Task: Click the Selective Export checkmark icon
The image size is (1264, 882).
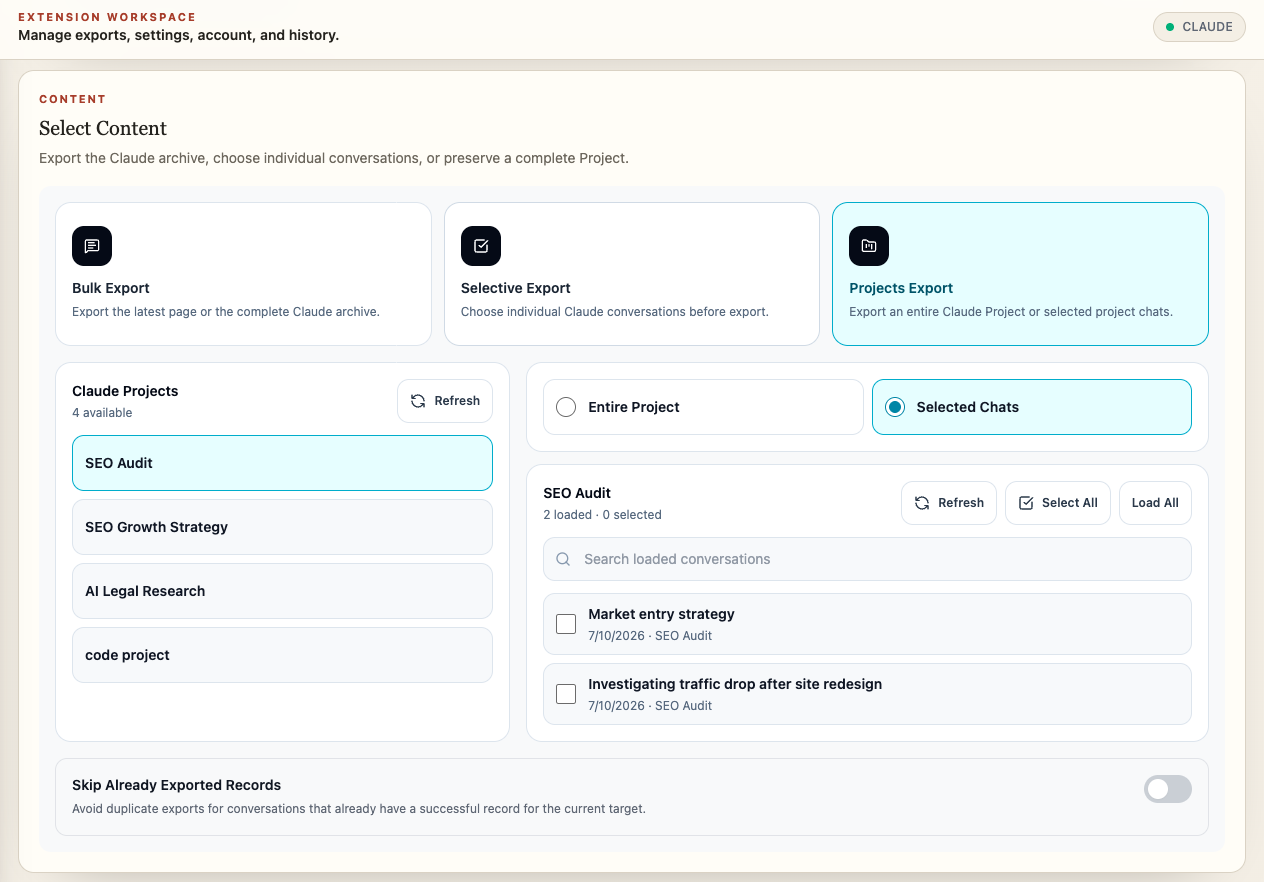Action: tap(481, 246)
